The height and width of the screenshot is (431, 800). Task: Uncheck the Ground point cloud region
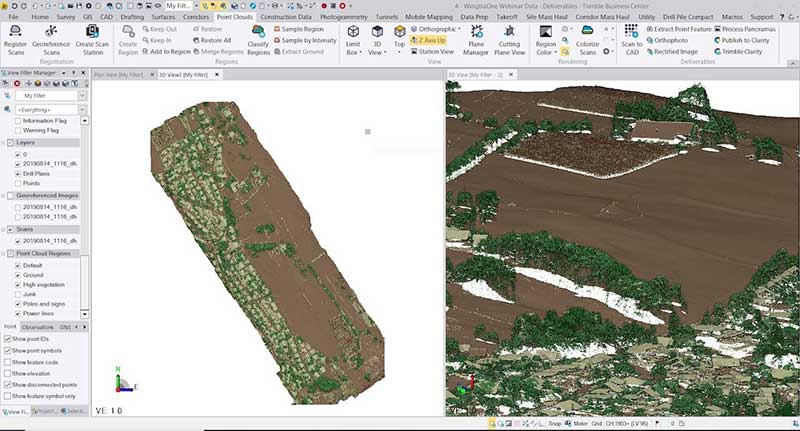click(x=18, y=275)
